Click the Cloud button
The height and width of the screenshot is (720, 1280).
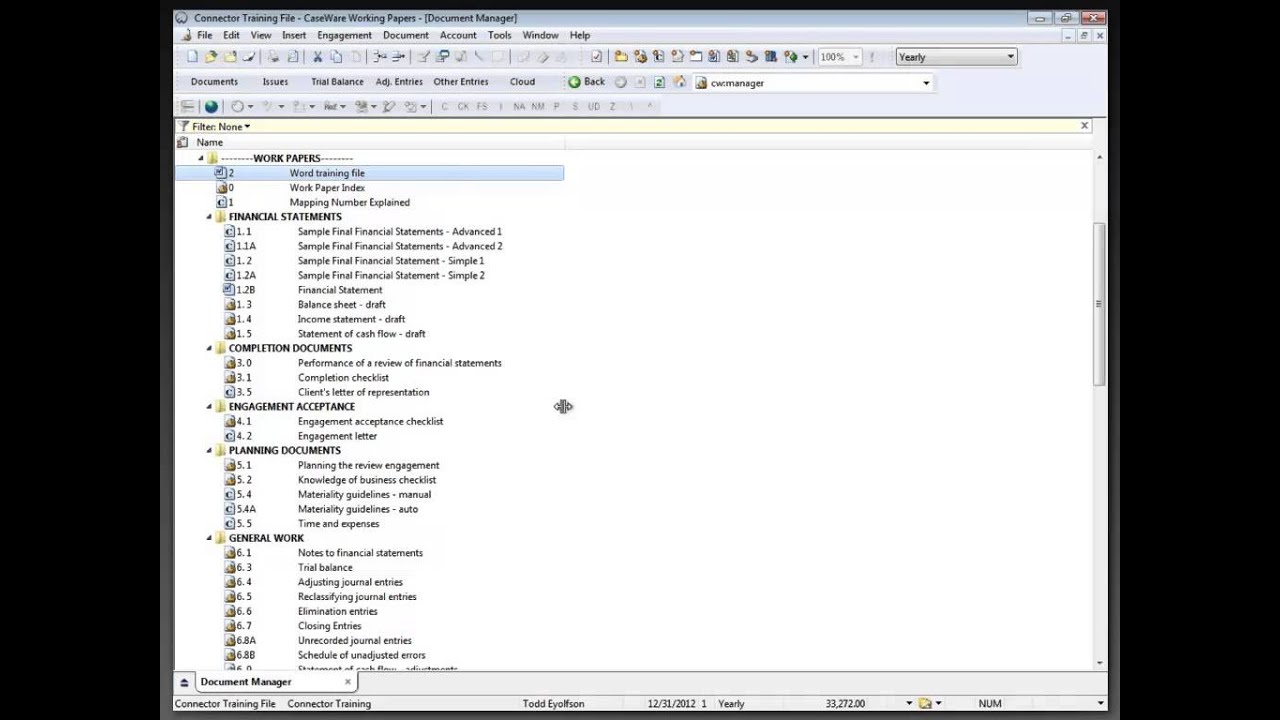coord(522,82)
